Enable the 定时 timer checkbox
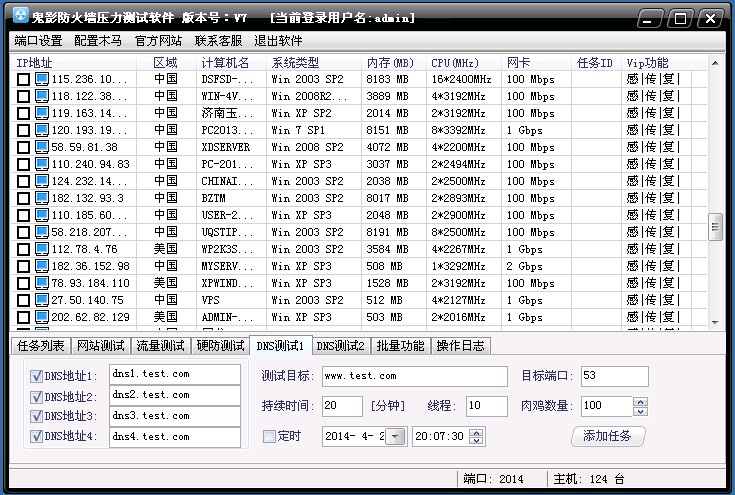The image size is (735, 495). click(x=269, y=436)
